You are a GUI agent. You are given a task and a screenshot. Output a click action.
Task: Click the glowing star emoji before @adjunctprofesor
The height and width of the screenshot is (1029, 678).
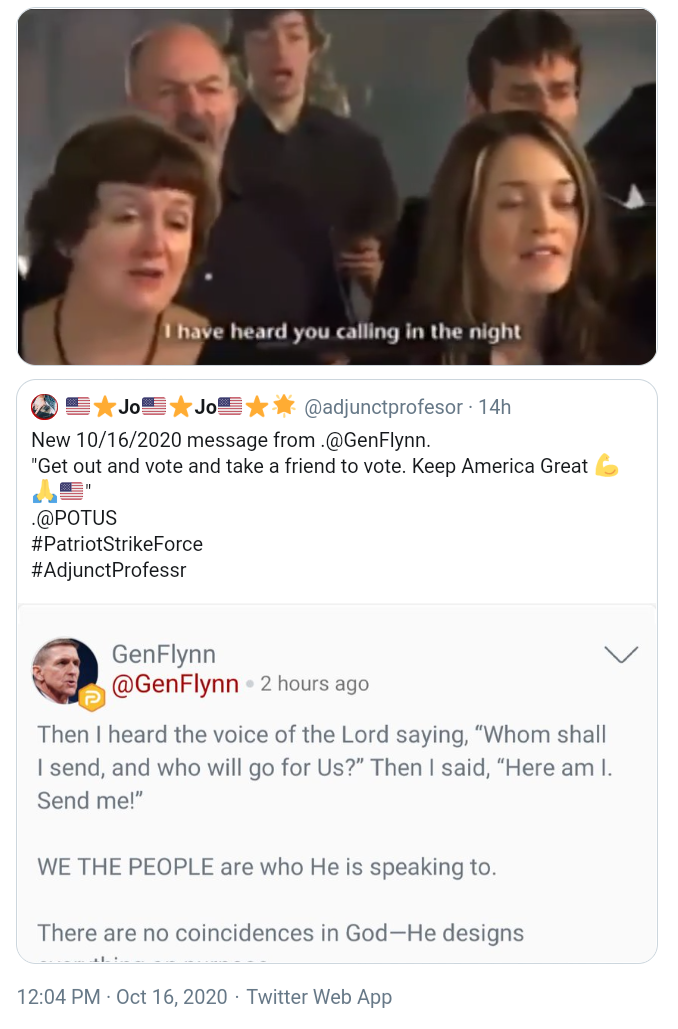[x=284, y=407]
